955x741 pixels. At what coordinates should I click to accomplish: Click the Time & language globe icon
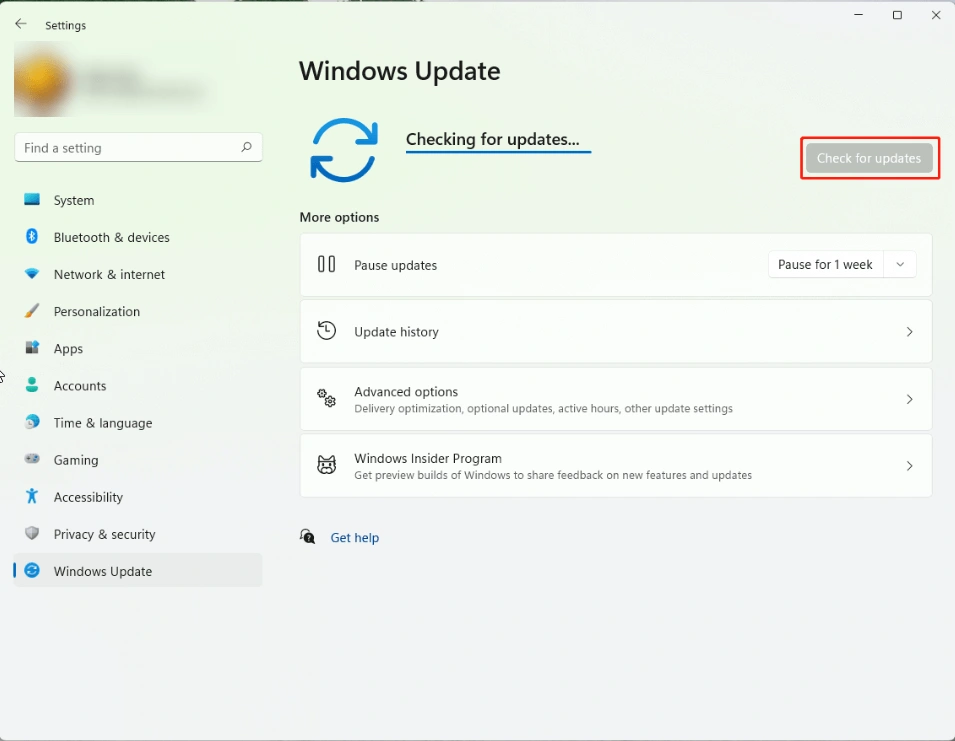[x=32, y=423]
